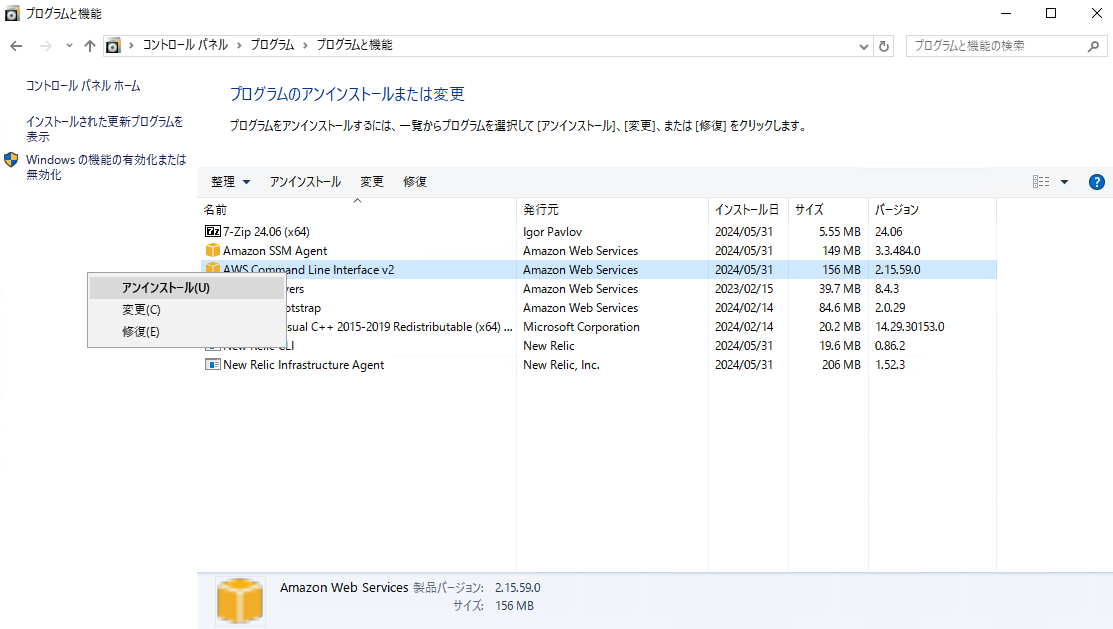Image resolution: width=1113 pixels, height=629 pixels.
Task: Click the 5.55 MB size cell
Action: pos(840,231)
